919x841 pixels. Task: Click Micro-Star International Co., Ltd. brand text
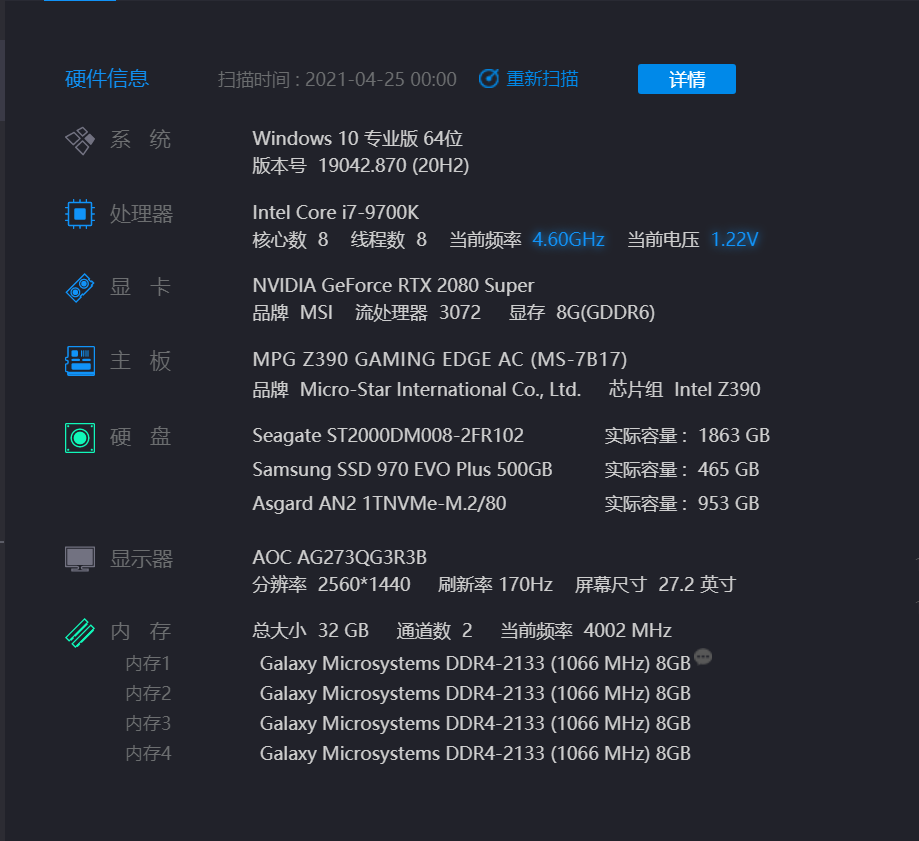tap(440, 390)
